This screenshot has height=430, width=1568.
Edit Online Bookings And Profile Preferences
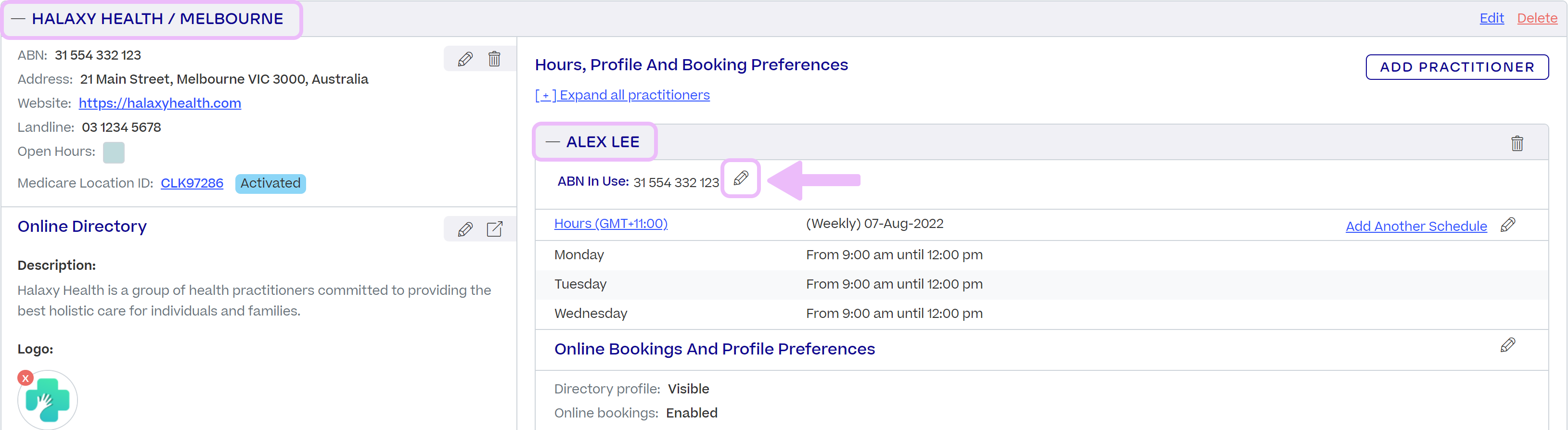pyautogui.click(x=1509, y=345)
